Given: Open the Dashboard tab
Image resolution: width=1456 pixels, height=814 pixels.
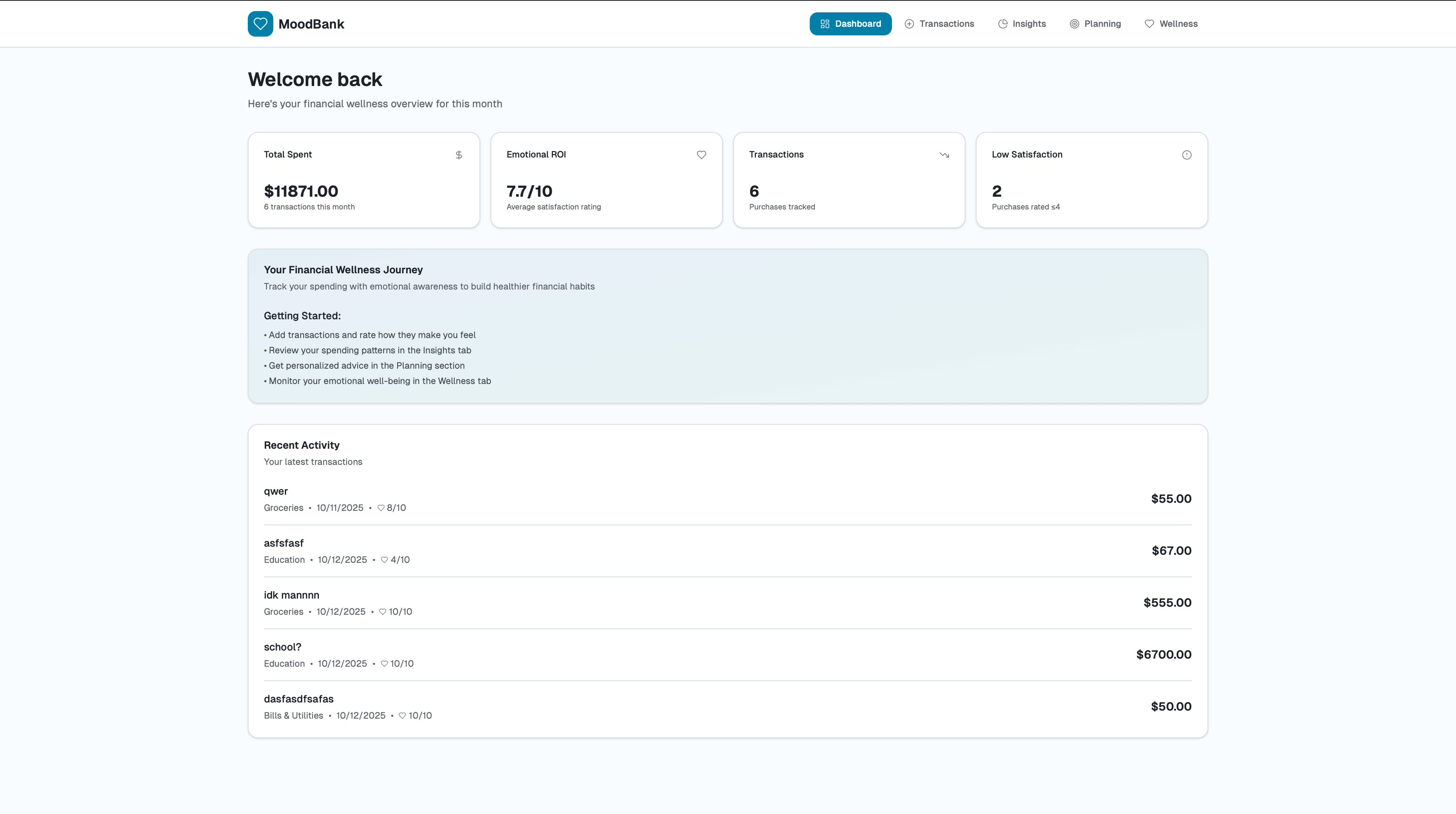Looking at the screenshot, I should 850,24.
